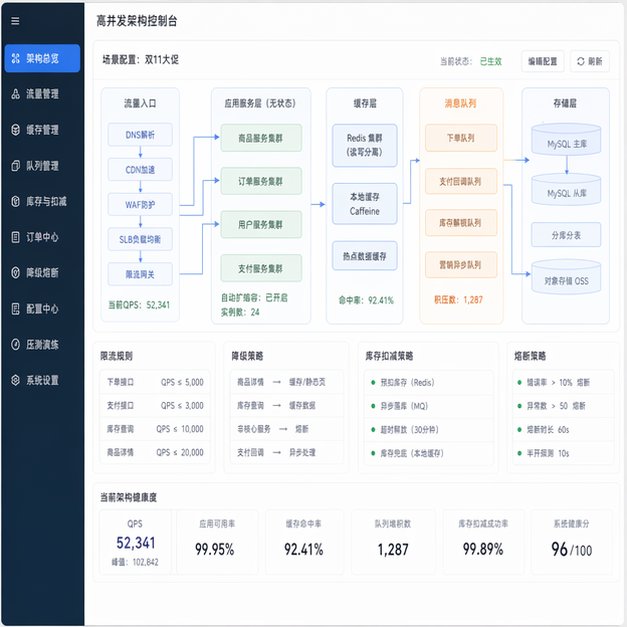Select the 分库分表 node
Image resolution: width=627 pixels, height=627 pixels.
pyautogui.click(x=566, y=235)
